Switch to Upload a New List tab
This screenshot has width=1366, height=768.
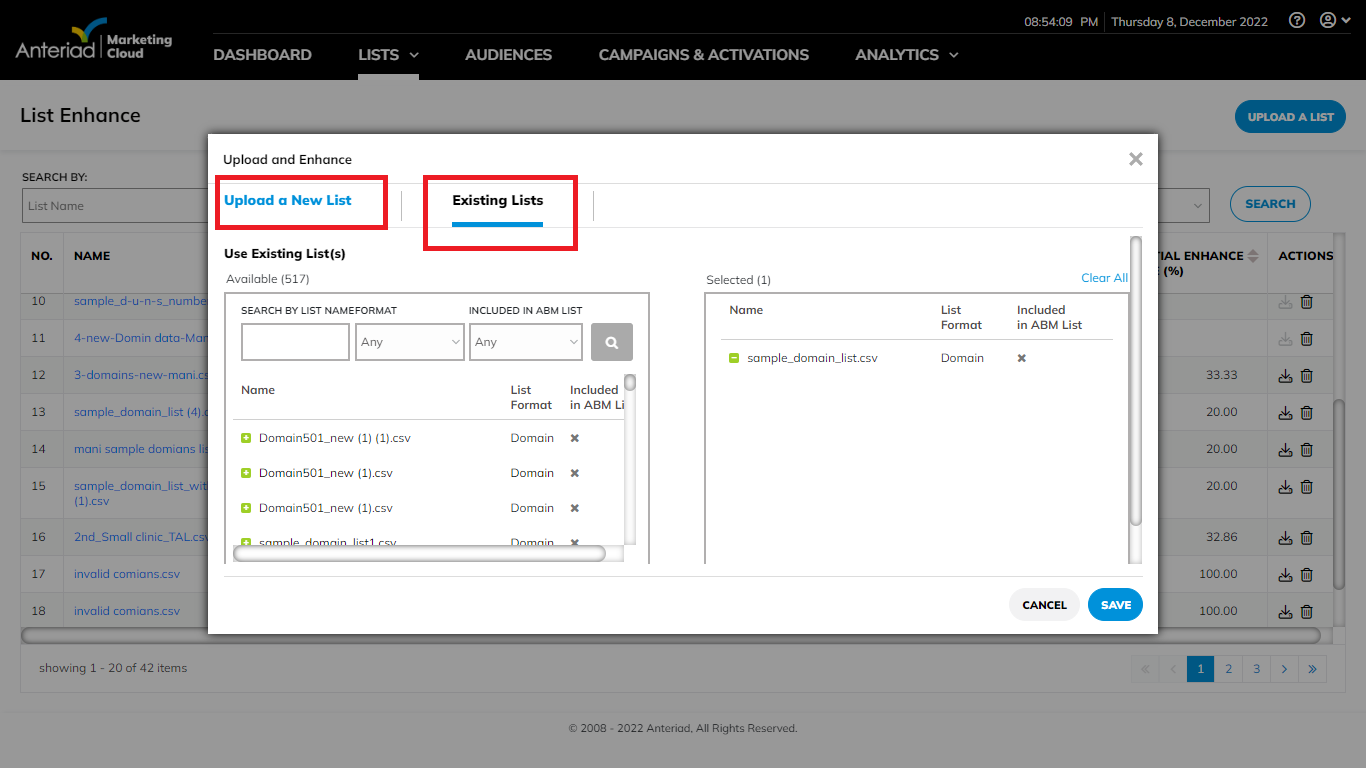tap(288, 200)
